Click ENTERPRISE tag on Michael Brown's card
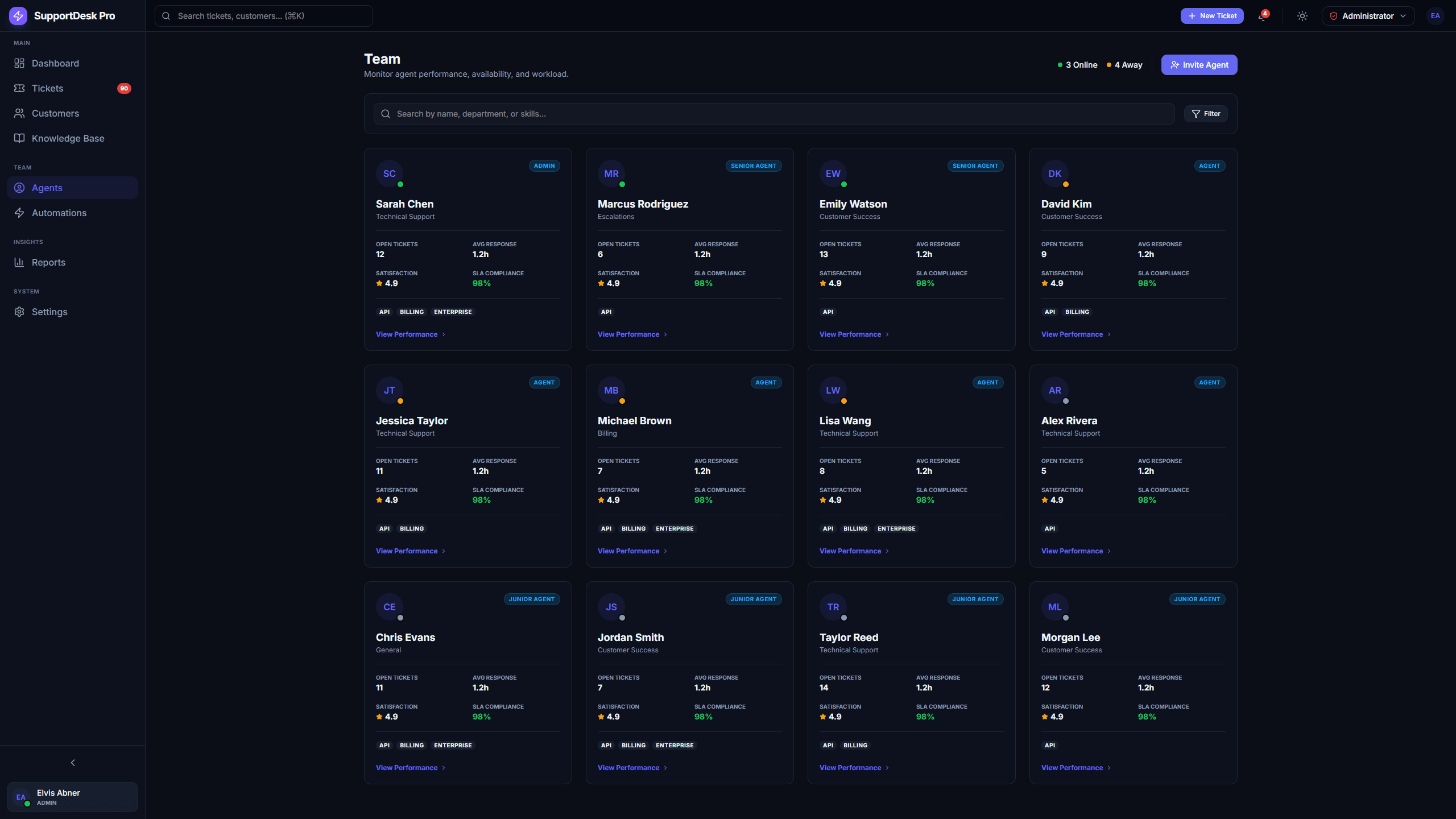Viewport: 1456px width, 819px height. point(675,529)
